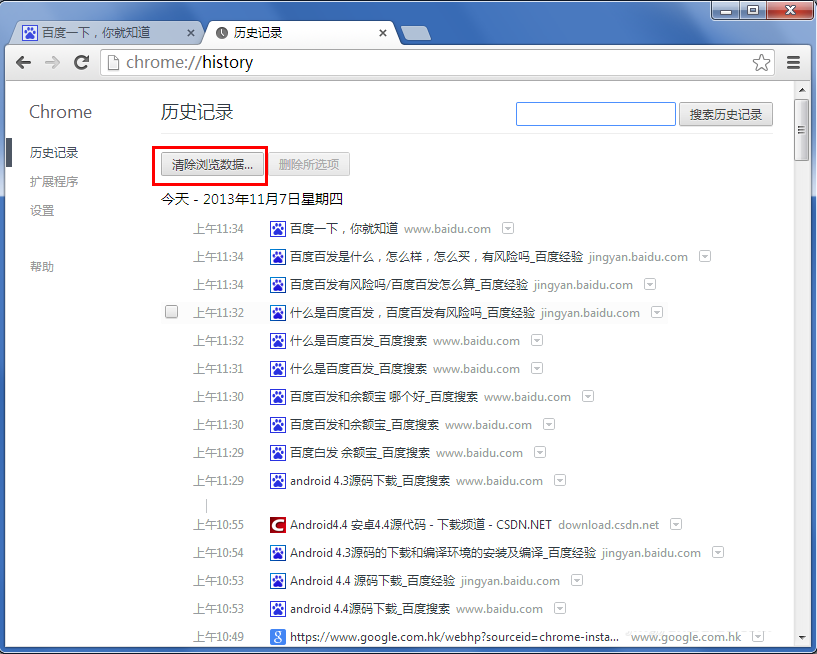Image resolution: width=817 pixels, height=654 pixels.
Task: Click the scrollbar down arrow
Action: tap(801, 638)
